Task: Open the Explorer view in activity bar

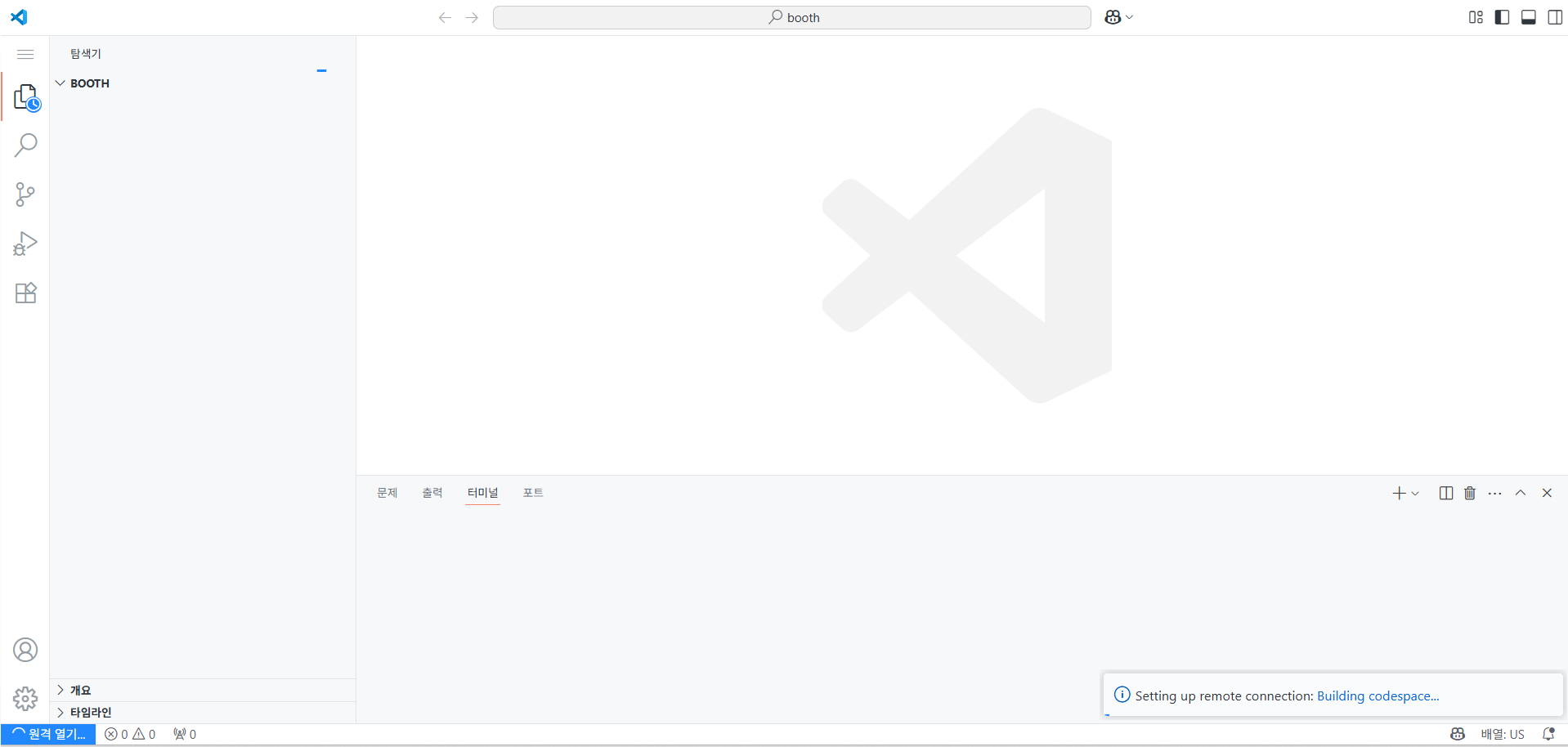Action: point(26,97)
